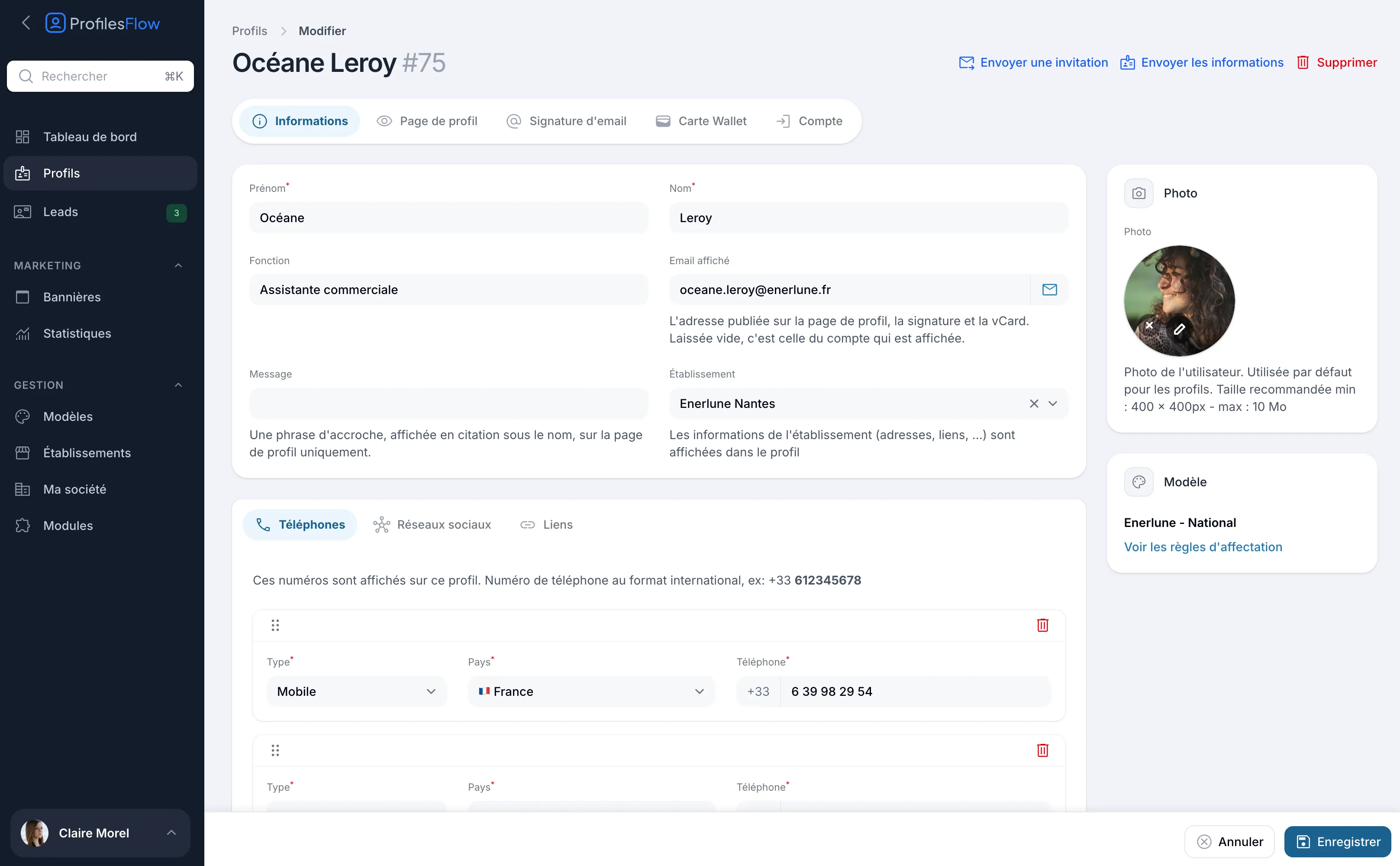Switch to the Carte Wallet tab

(701, 121)
